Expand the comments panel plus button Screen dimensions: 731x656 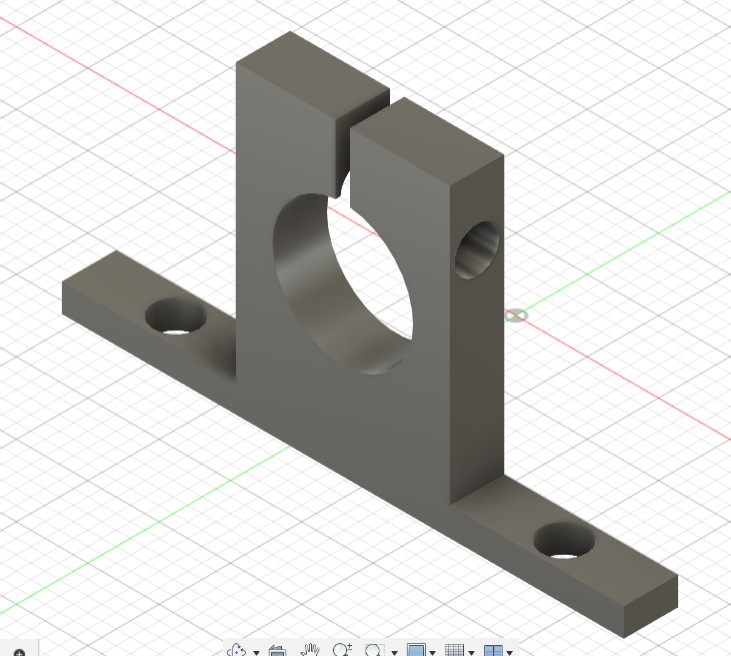coord(19,652)
